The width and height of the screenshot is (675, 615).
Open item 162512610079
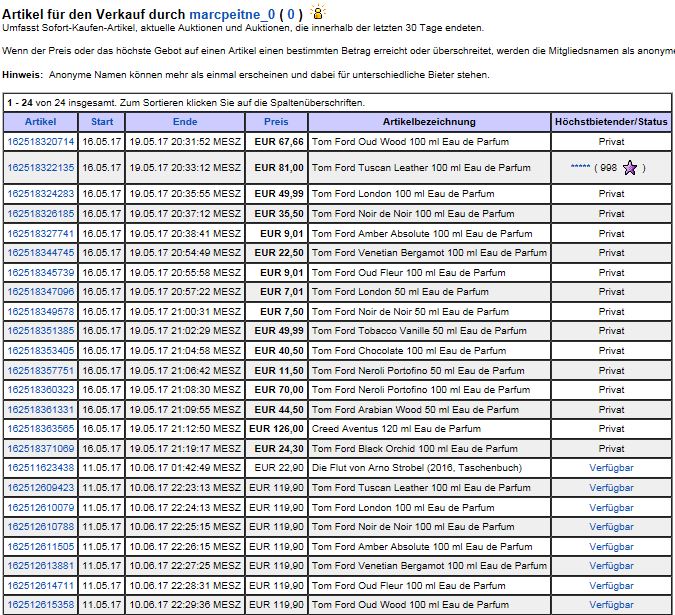point(41,508)
